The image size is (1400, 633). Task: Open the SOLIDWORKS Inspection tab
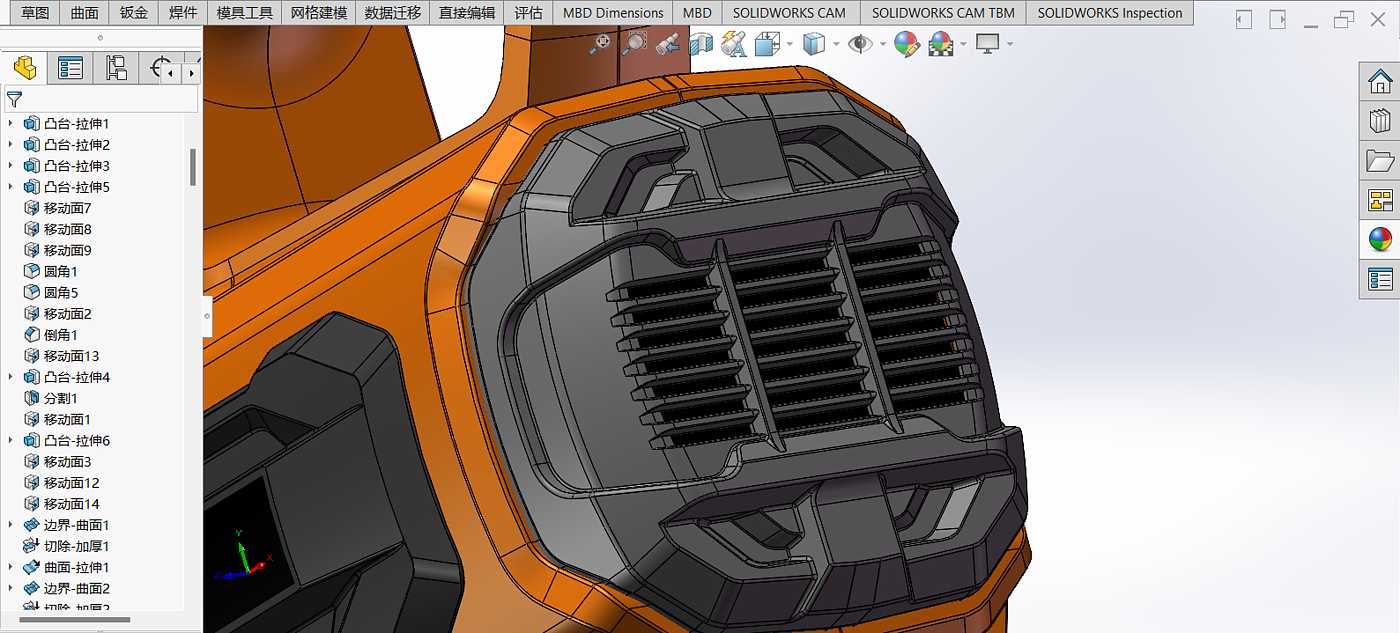point(1109,13)
